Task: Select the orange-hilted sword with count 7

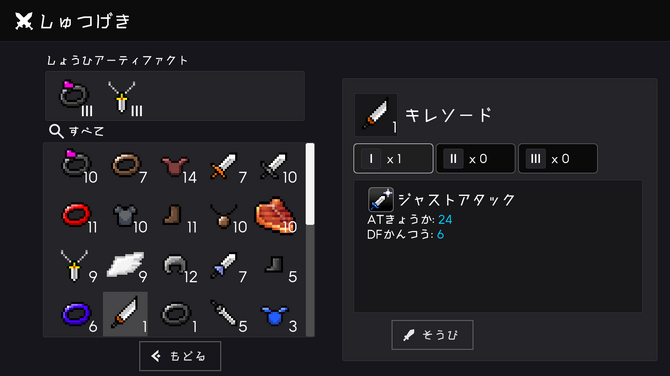Action: [x=225, y=165]
